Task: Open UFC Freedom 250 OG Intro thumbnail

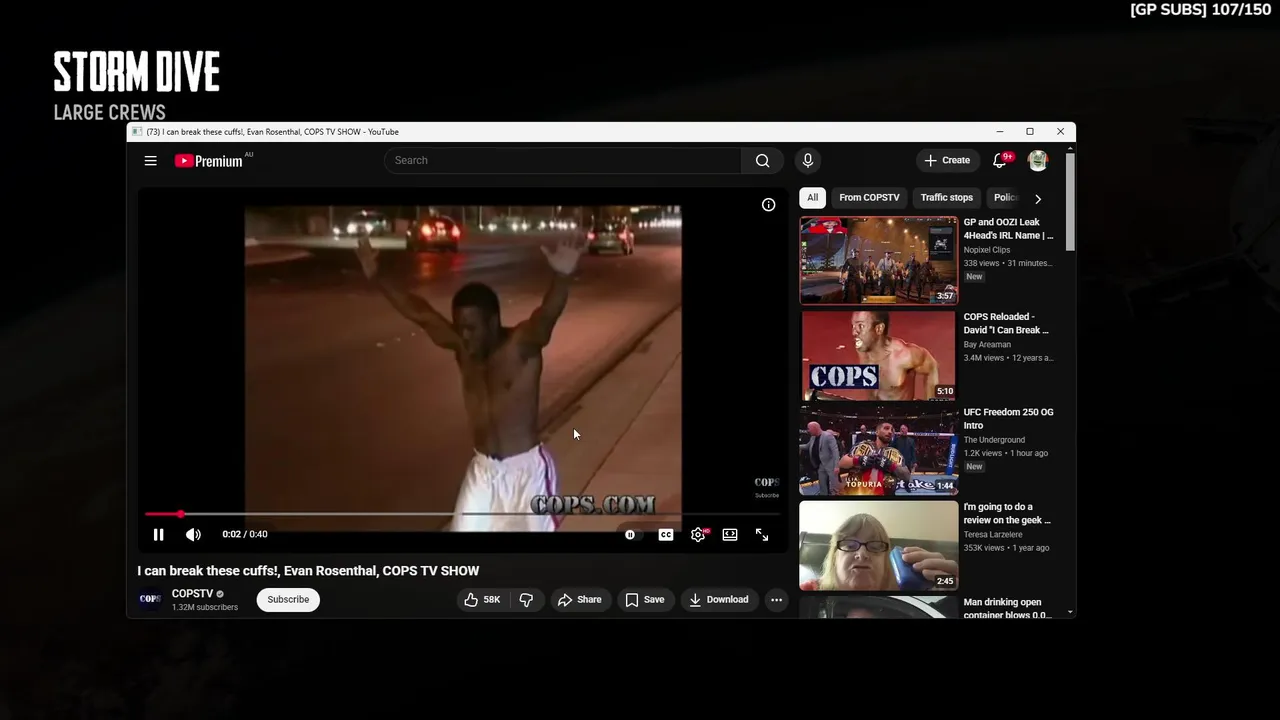Action: (x=879, y=450)
